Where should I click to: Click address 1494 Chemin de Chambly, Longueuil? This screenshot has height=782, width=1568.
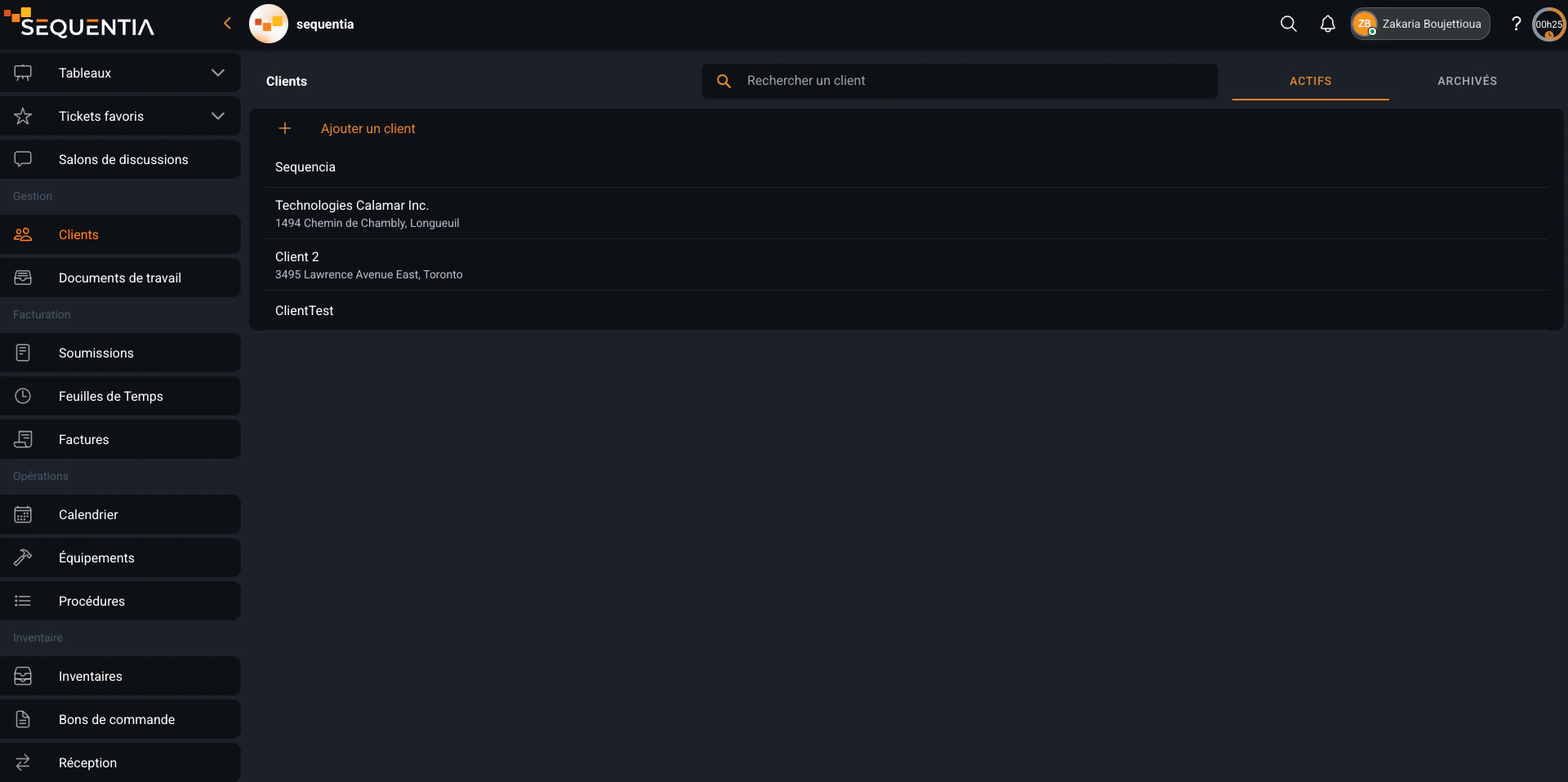367,223
